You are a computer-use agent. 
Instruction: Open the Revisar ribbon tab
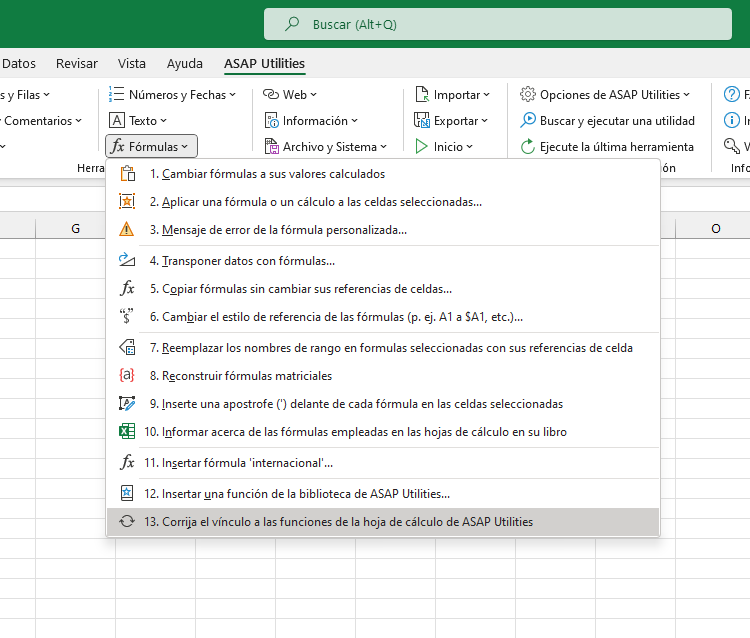(x=77, y=63)
